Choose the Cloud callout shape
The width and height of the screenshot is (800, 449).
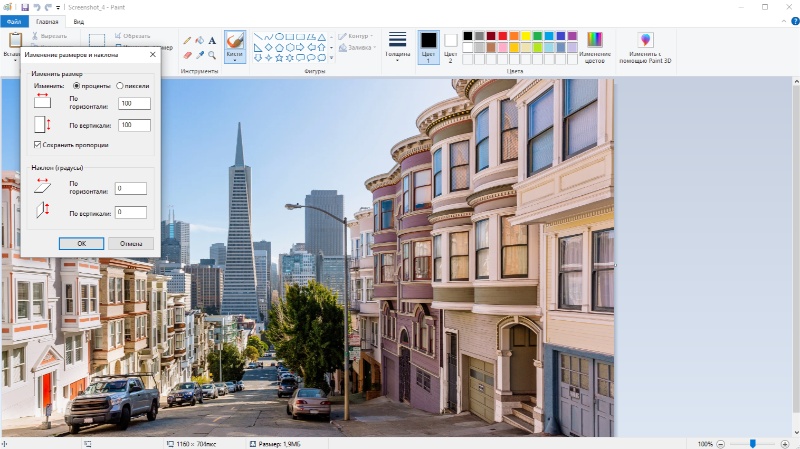point(322,58)
